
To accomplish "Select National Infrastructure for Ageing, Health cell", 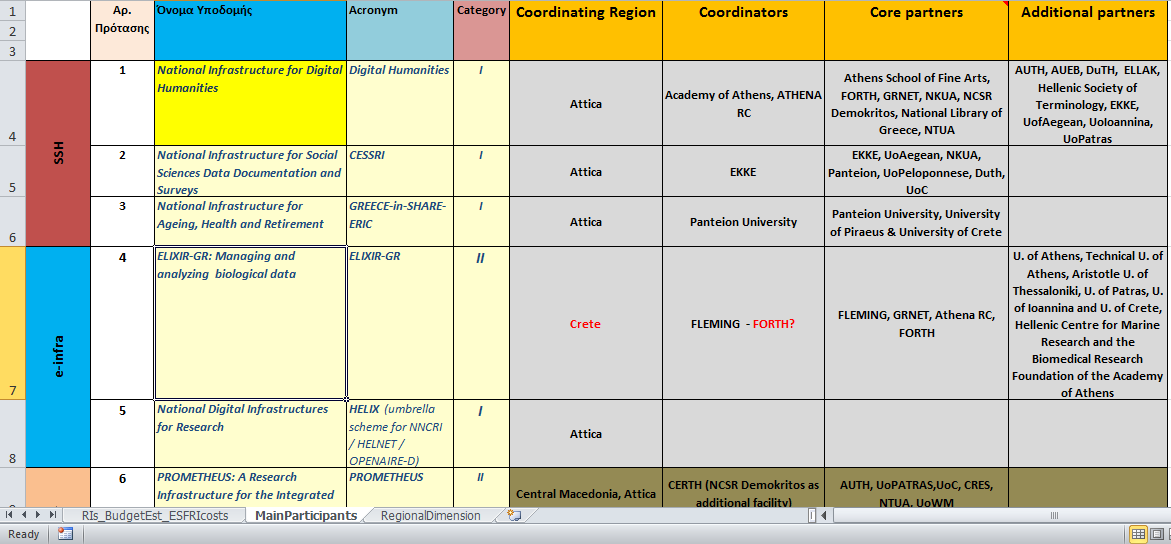I will [250, 222].
